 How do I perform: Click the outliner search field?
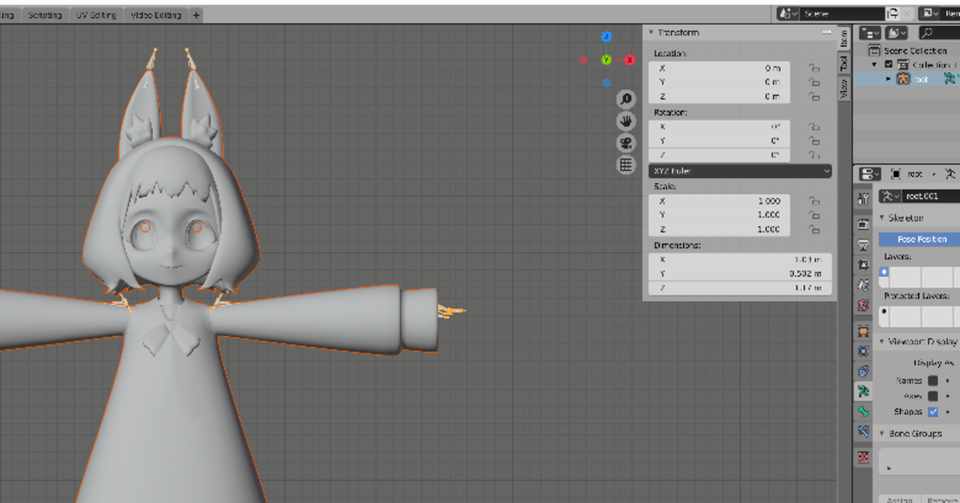click(940, 32)
